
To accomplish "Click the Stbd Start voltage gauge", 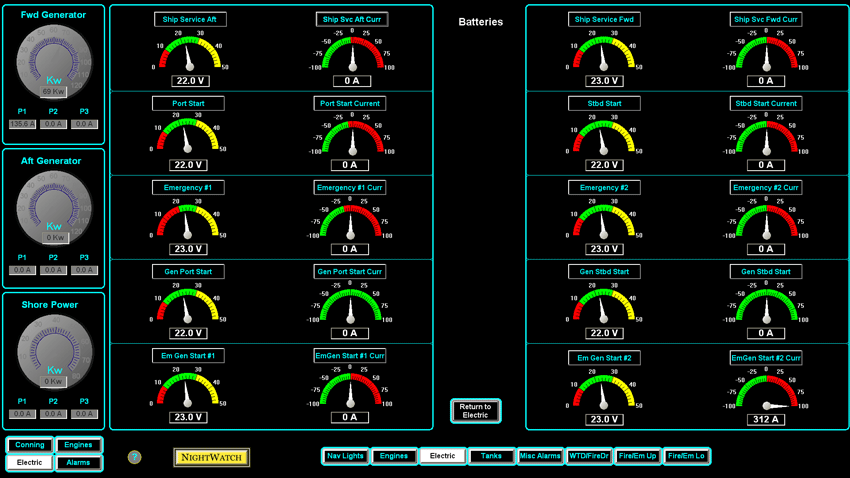I will 605,139.
